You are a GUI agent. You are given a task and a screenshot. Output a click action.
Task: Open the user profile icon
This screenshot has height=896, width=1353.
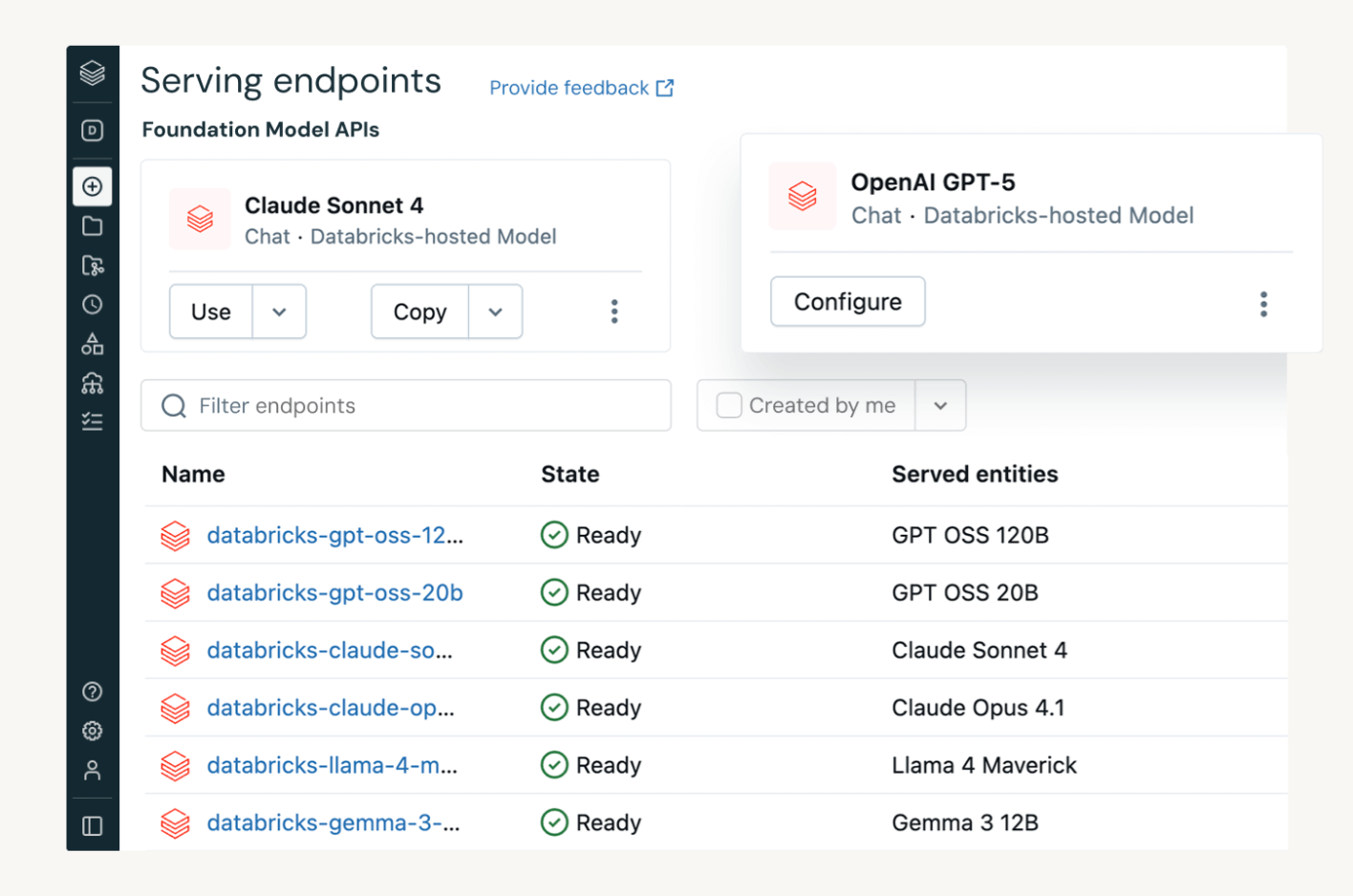click(93, 770)
